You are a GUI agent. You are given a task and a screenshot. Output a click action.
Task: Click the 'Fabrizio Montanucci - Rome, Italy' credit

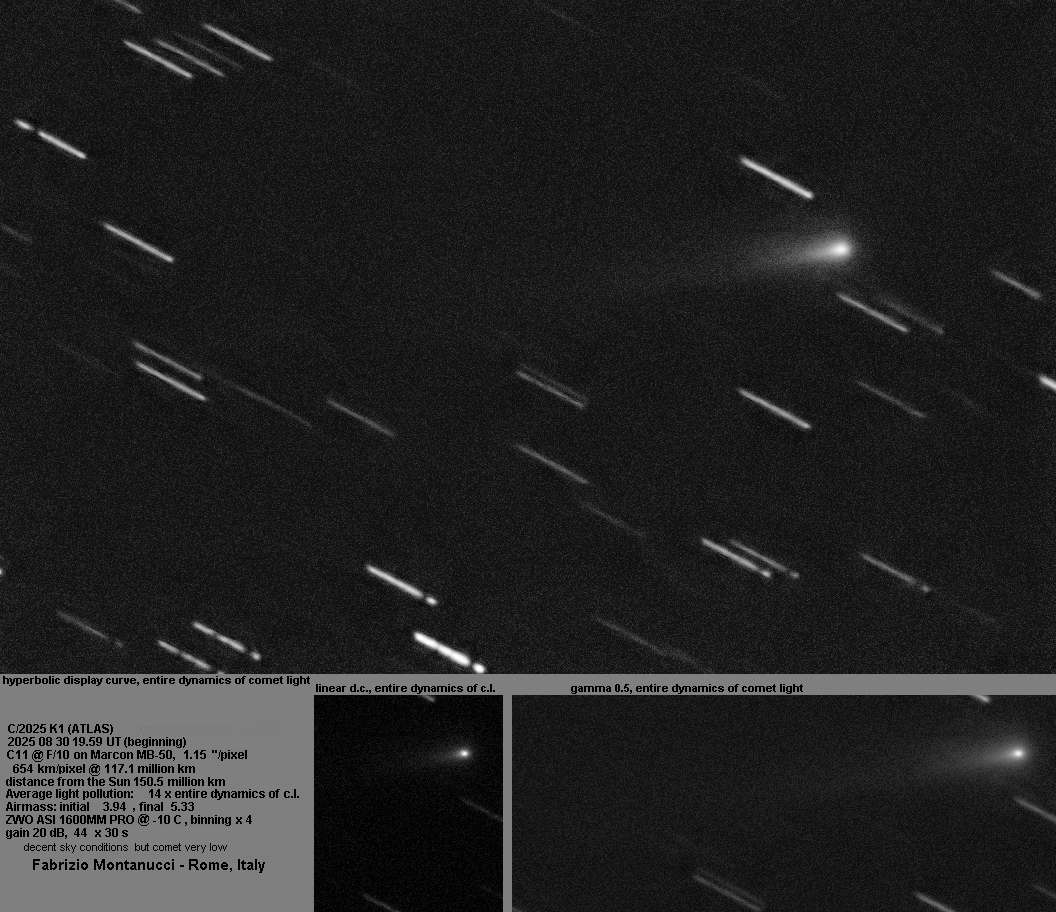[149, 865]
